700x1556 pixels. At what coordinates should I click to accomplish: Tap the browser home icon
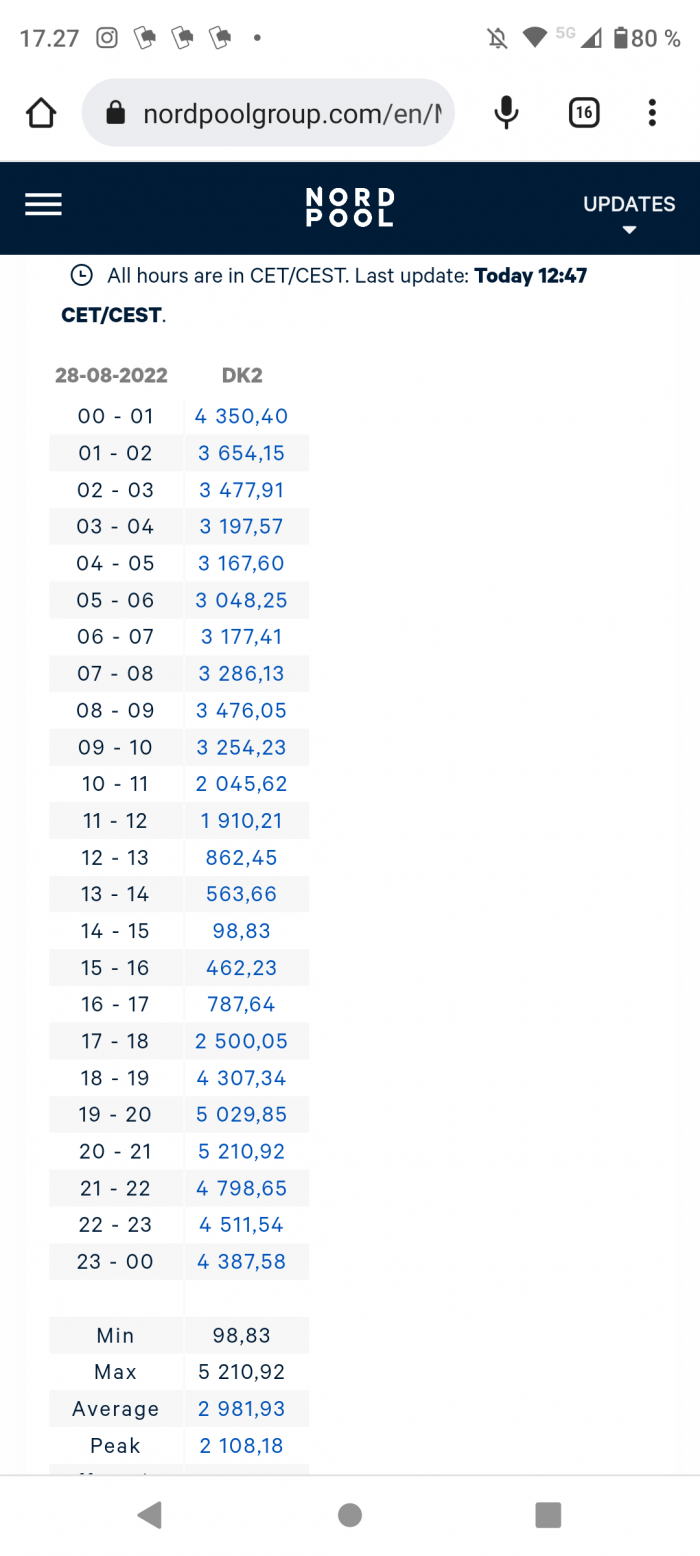pos(41,113)
